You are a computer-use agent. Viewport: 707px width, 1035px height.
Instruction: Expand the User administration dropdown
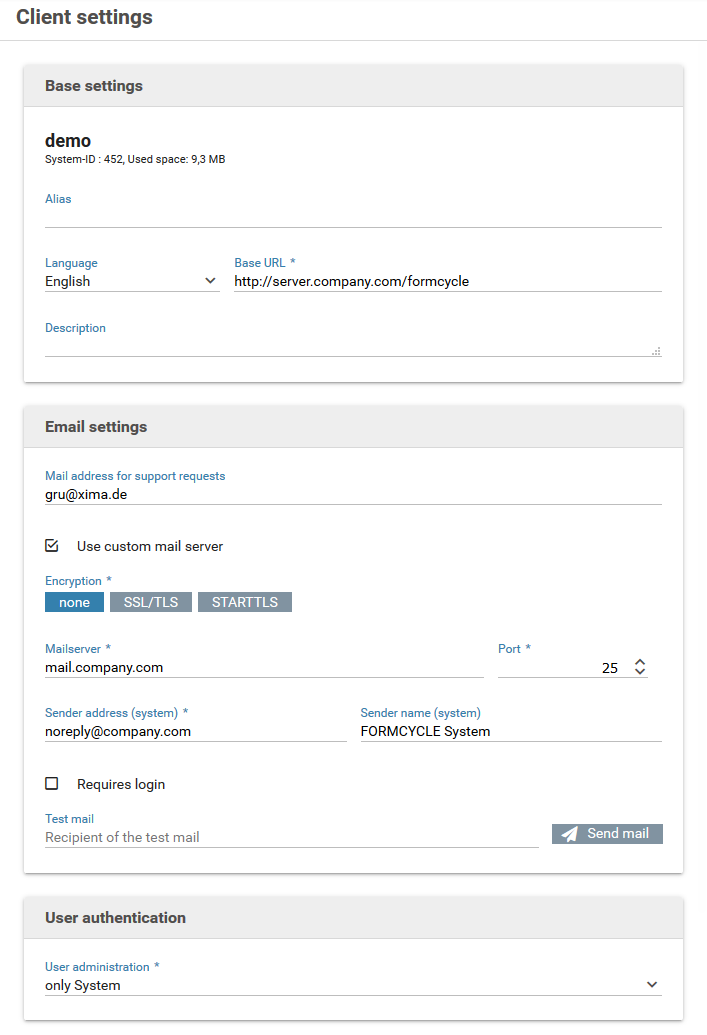[353, 985]
